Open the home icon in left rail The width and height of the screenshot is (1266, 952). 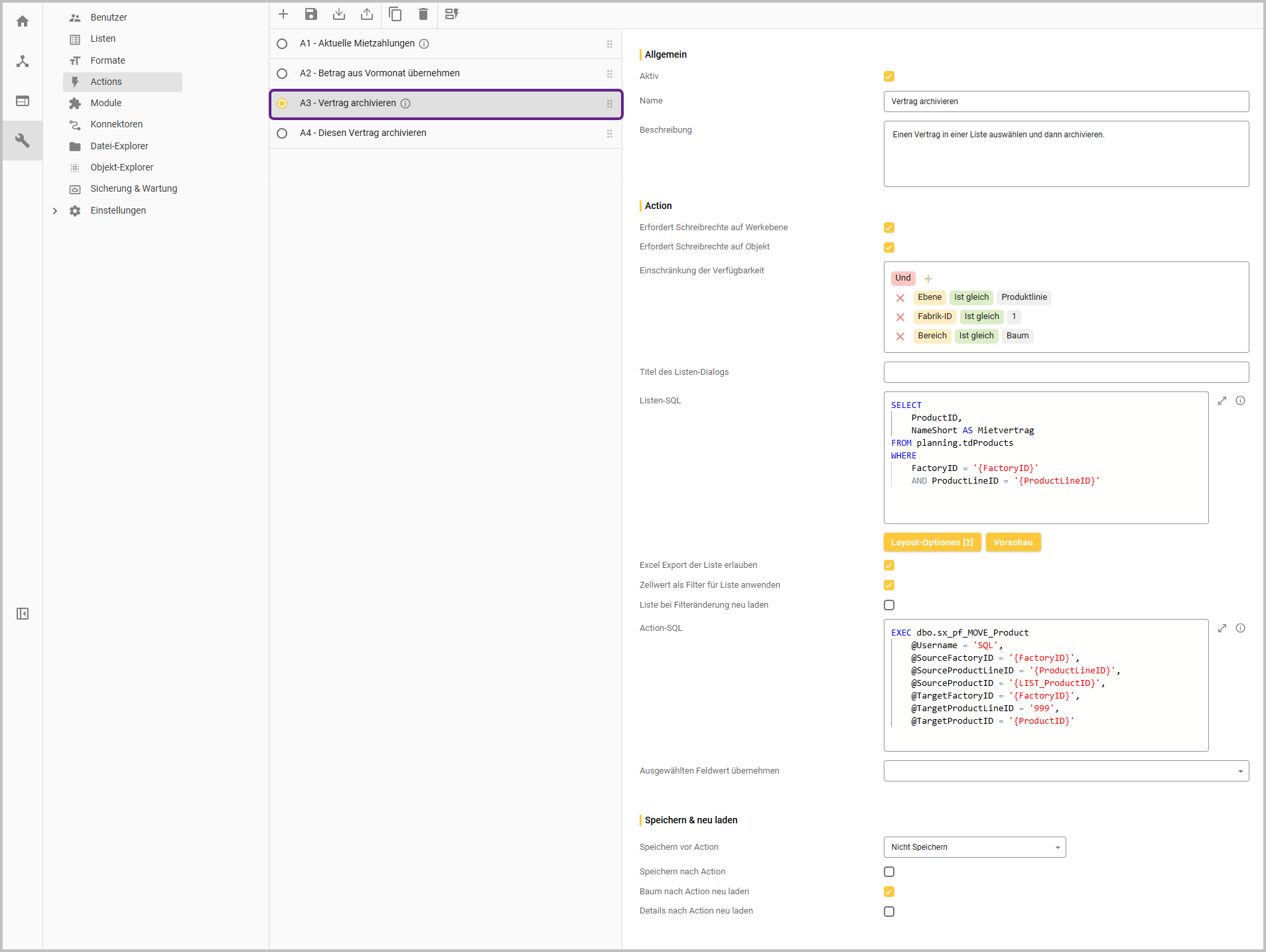pos(23,21)
